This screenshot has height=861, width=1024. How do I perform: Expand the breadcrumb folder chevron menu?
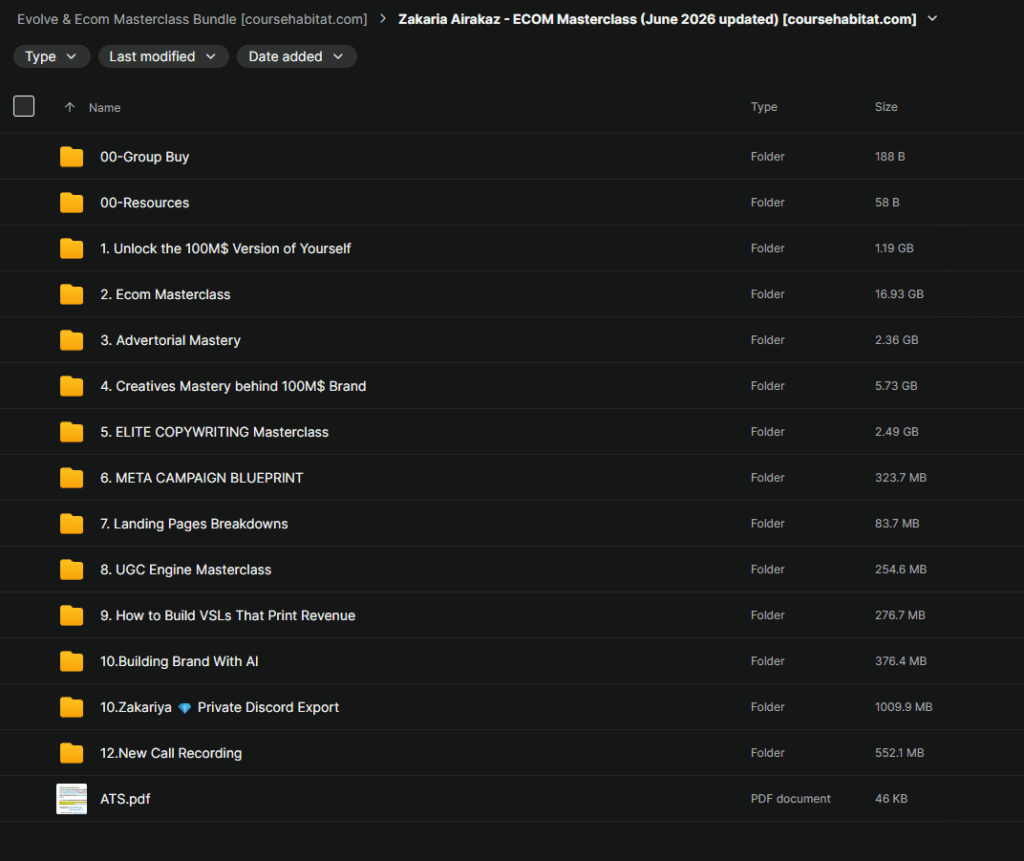point(933,19)
